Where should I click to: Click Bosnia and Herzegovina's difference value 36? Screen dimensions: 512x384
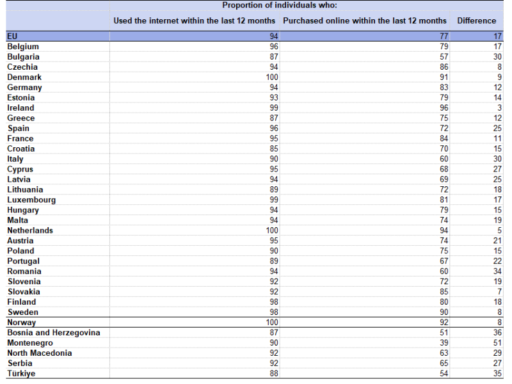click(x=497, y=333)
